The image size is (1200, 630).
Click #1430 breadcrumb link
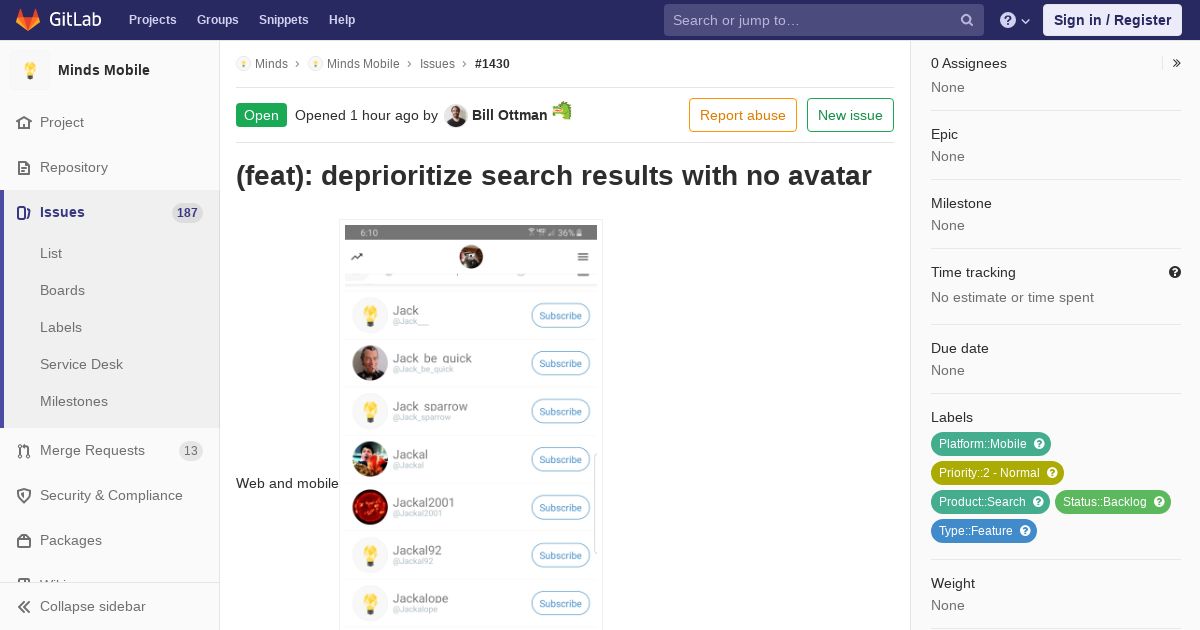pos(492,64)
